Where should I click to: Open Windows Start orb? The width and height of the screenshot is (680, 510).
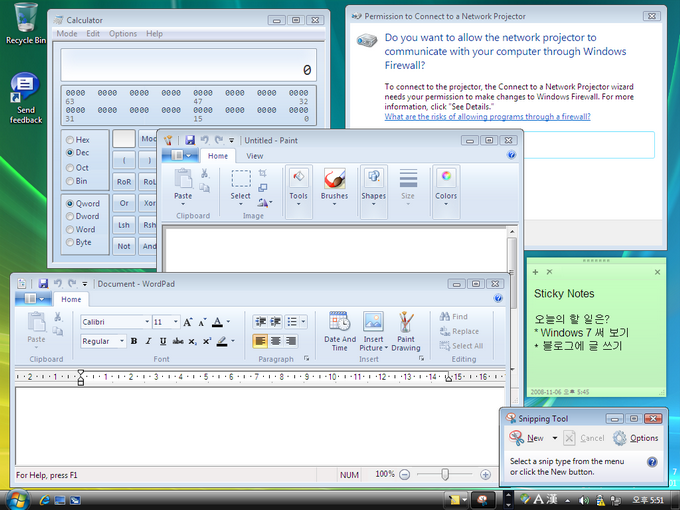coord(17,500)
